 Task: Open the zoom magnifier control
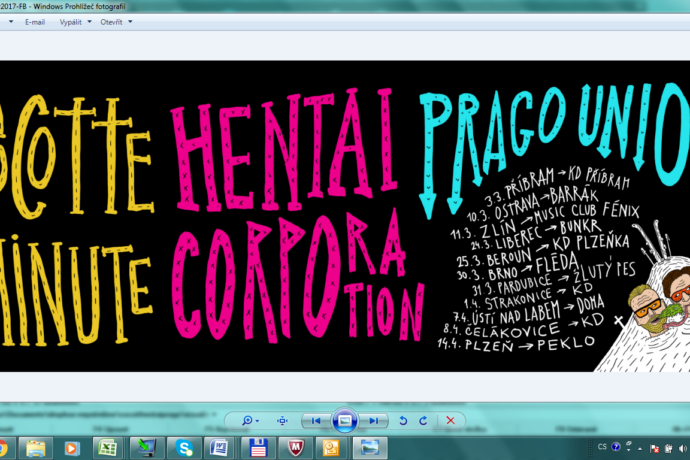247,421
